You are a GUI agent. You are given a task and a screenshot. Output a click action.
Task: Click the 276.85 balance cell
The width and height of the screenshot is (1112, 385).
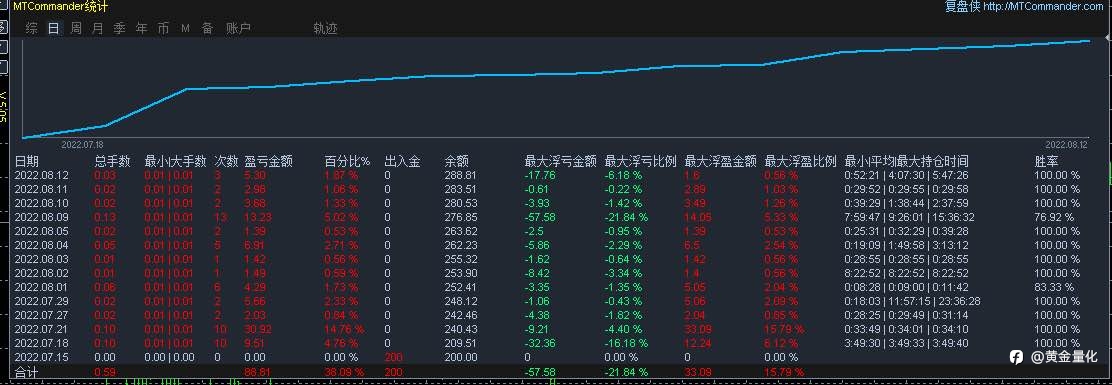[x=460, y=217]
